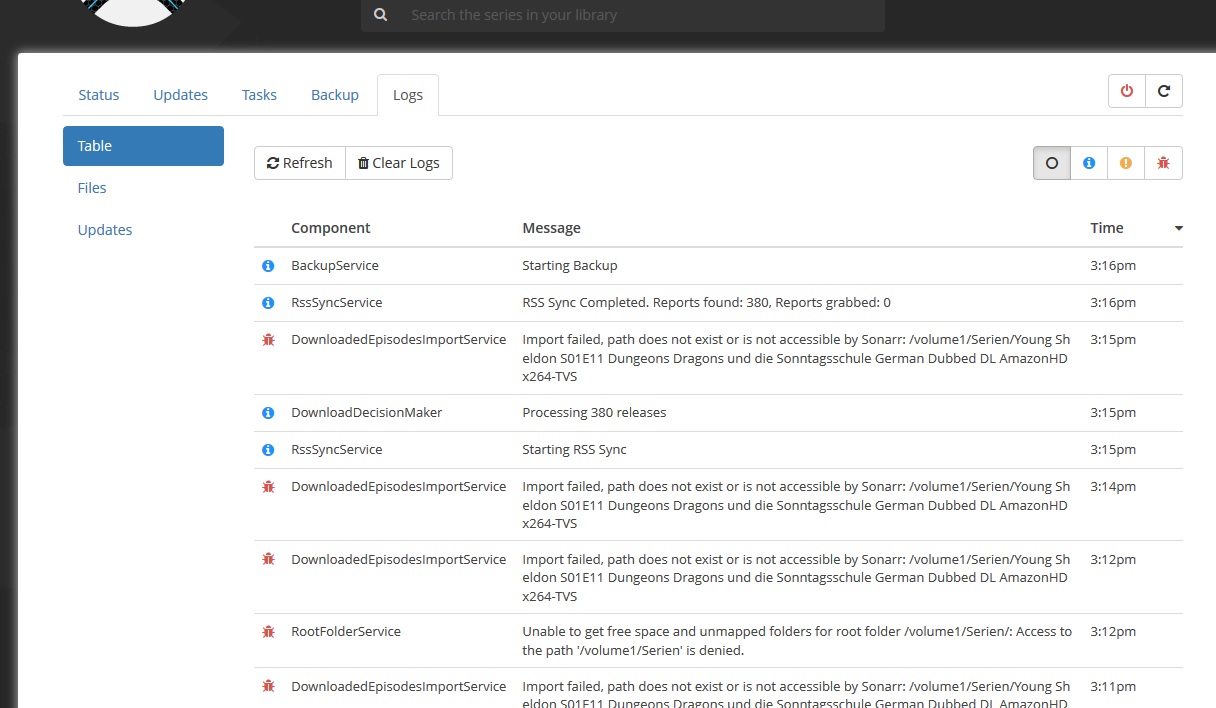The width and height of the screenshot is (1216, 708).
Task: Open Updates in the logs sidebar
Action: (x=143, y=230)
